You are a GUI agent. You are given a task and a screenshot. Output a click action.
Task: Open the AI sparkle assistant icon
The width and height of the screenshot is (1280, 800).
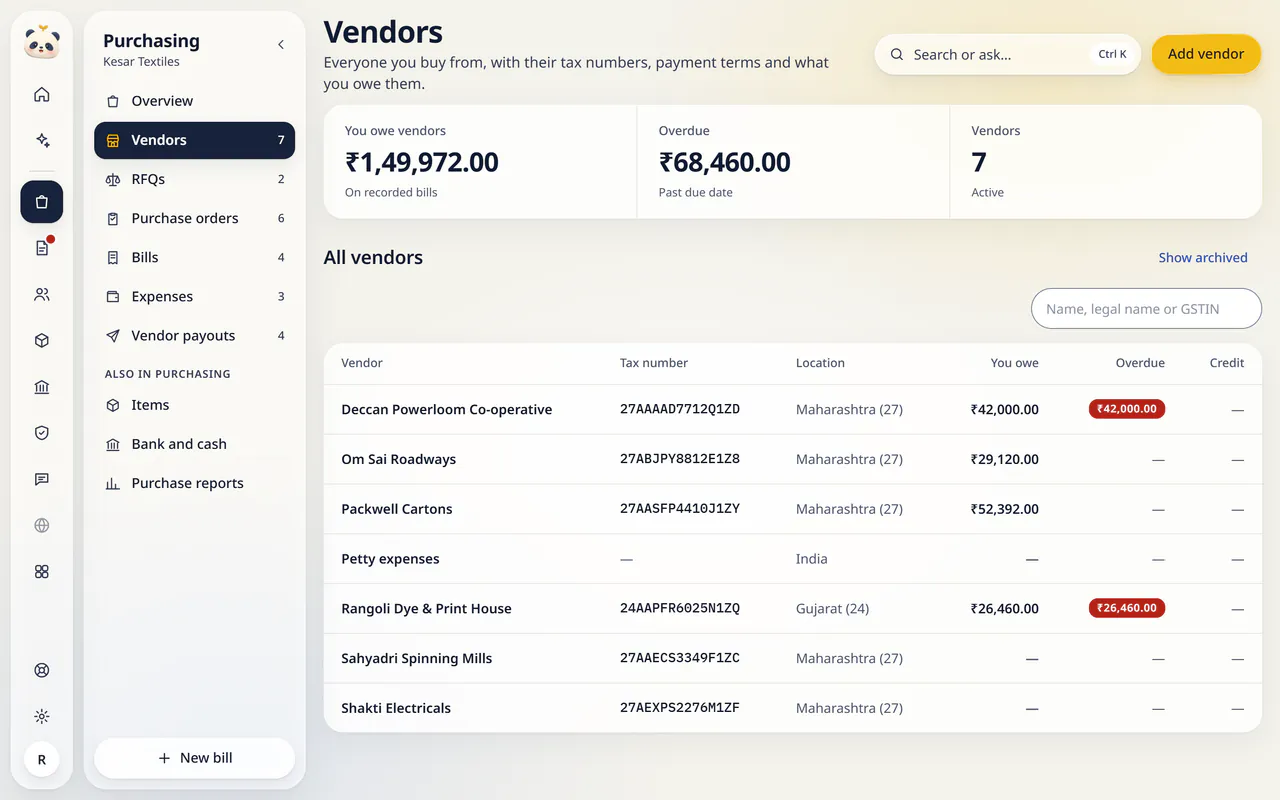tap(42, 141)
